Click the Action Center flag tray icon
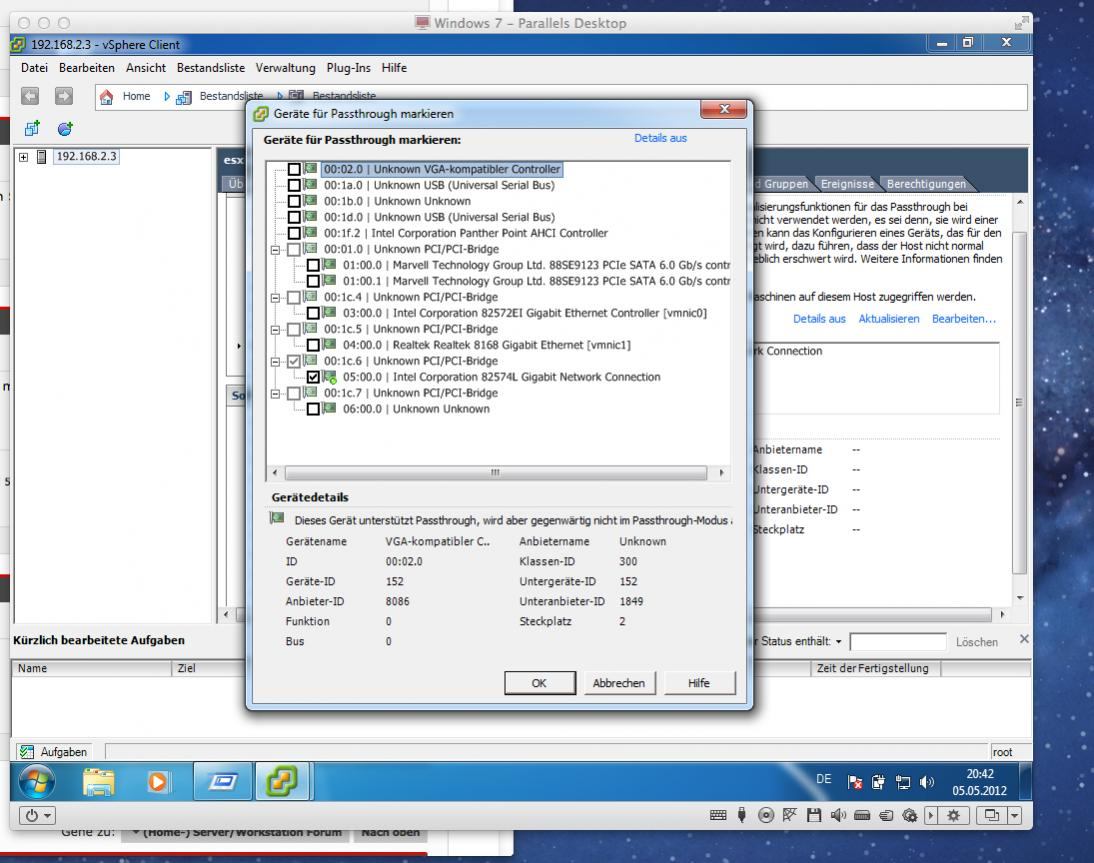This screenshot has width=1094, height=863. [x=855, y=782]
